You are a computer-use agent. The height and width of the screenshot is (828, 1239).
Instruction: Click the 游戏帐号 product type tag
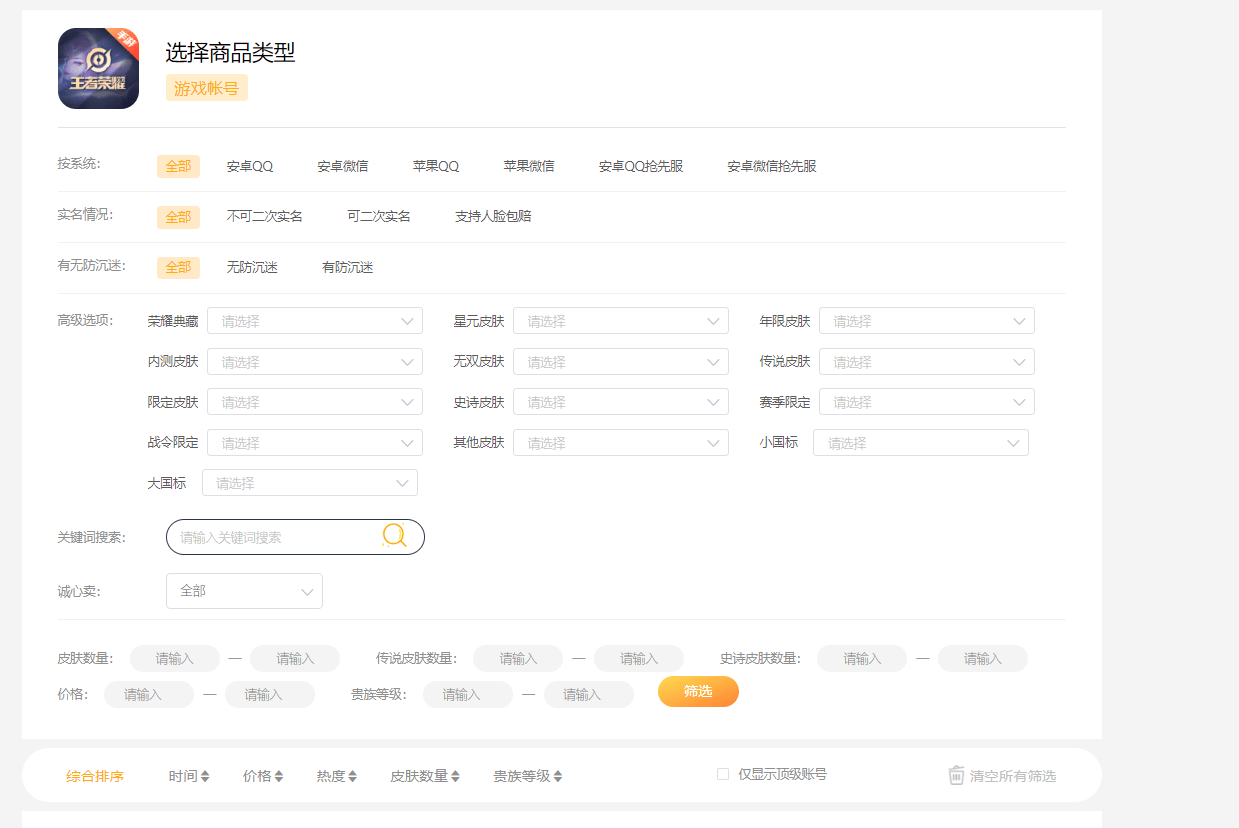(206, 88)
